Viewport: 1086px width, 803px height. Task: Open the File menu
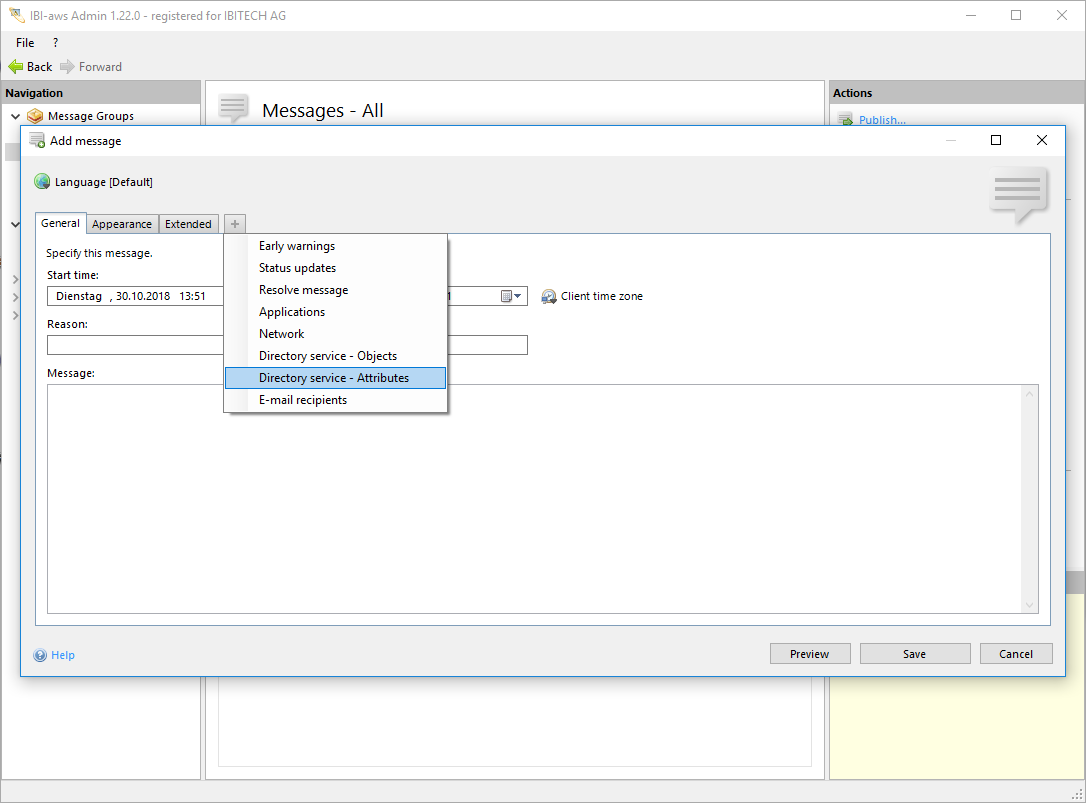click(25, 43)
